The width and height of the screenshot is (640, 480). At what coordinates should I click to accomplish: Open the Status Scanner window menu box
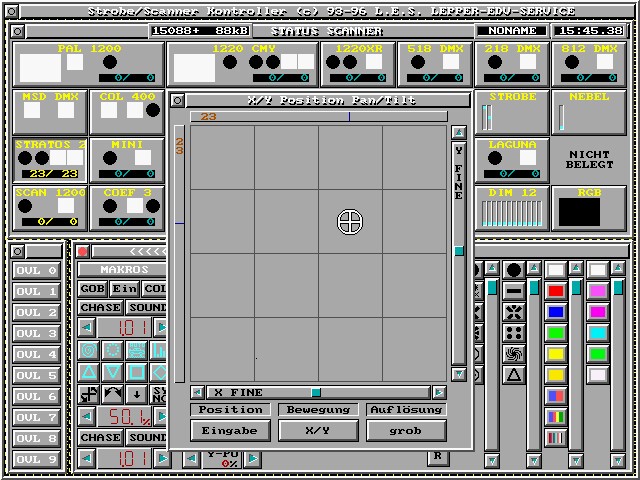pos(17,31)
